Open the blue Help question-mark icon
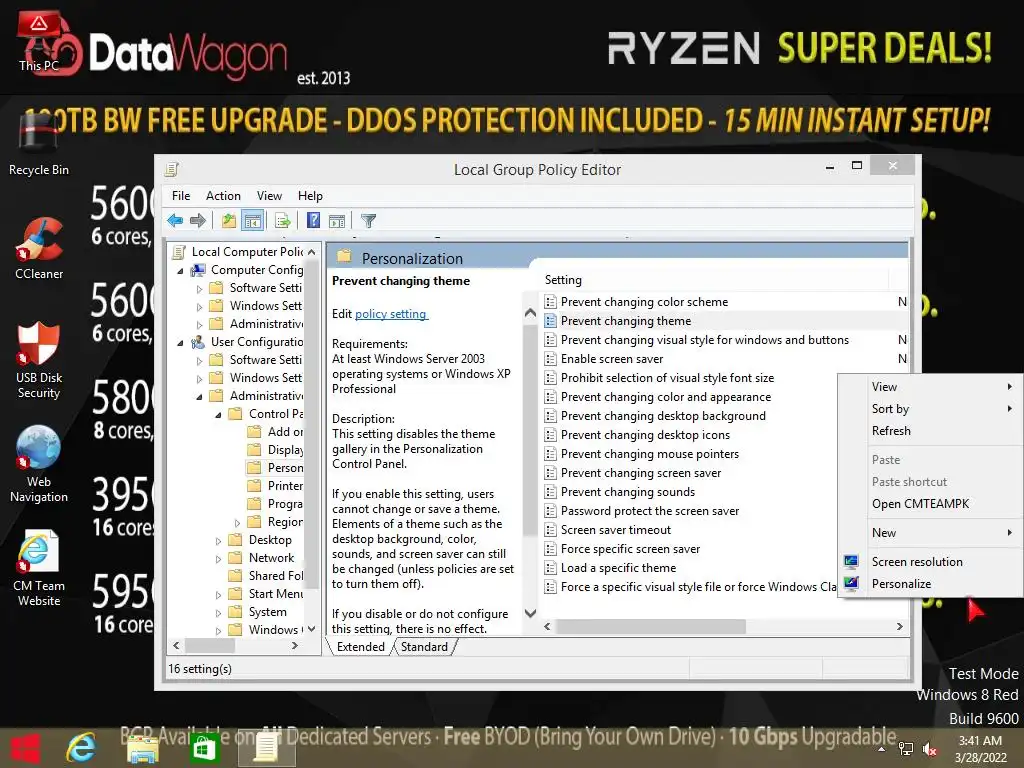Image resolution: width=1024 pixels, height=768 pixels. point(313,221)
